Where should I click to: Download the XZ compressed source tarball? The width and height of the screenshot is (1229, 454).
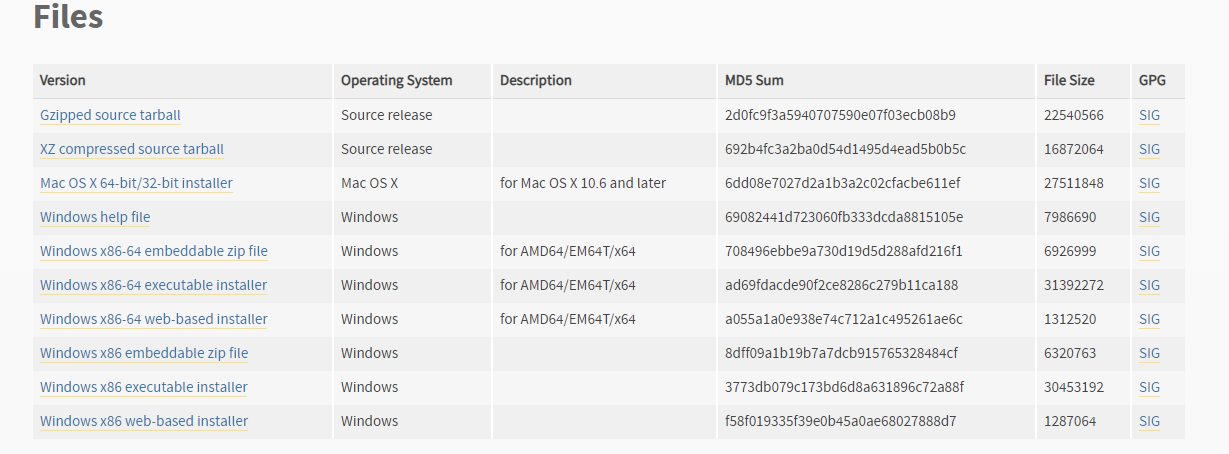(x=132, y=149)
